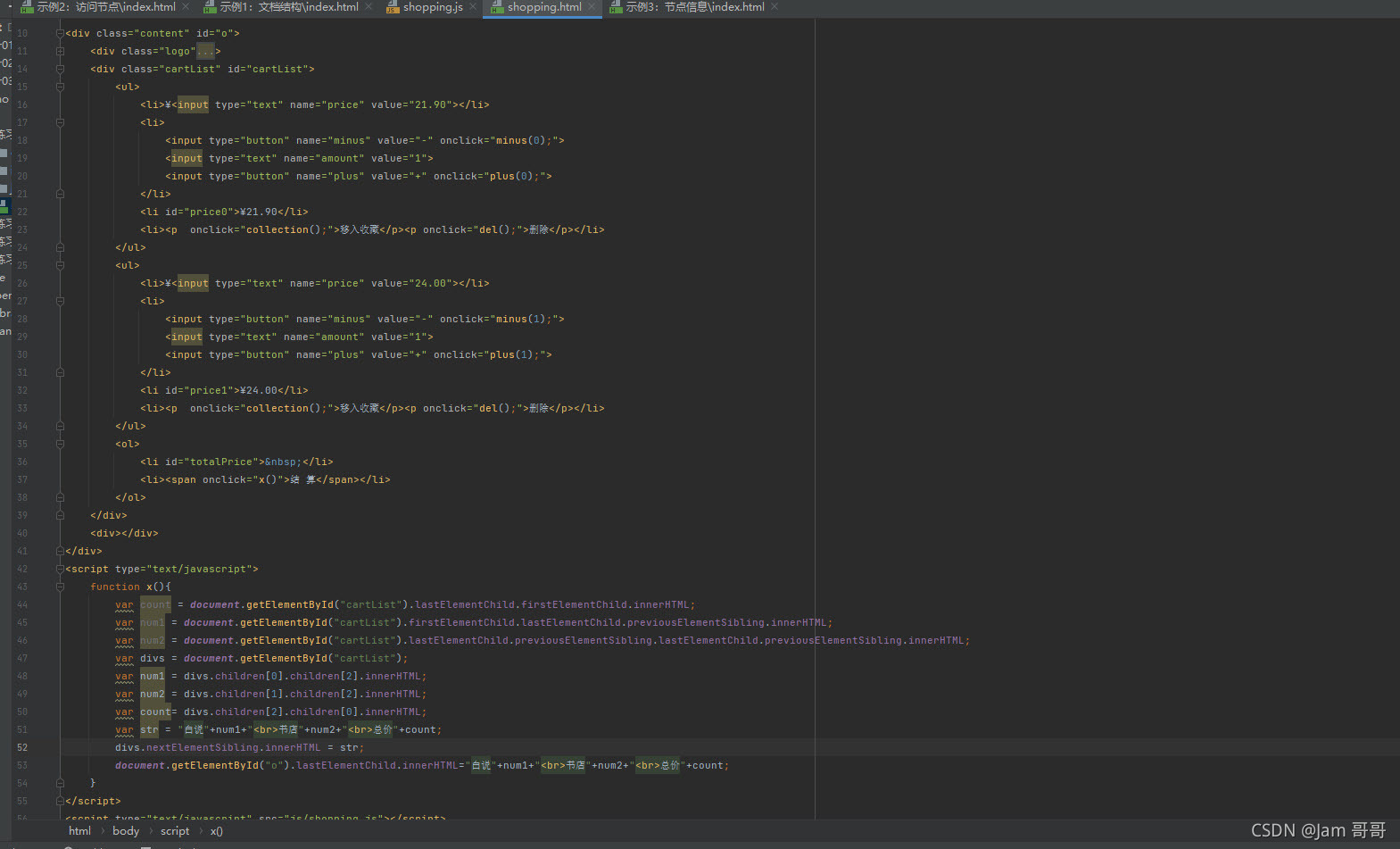Place cursor on id="totalPrice" at line 36
This screenshot has height=849, width=1400.
coord(211,462)
